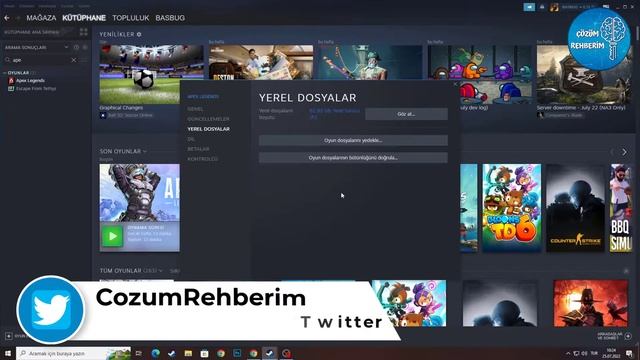Open Windows notification center icon
Viewport: 640px width, 360px height.
tap(630, 353)
